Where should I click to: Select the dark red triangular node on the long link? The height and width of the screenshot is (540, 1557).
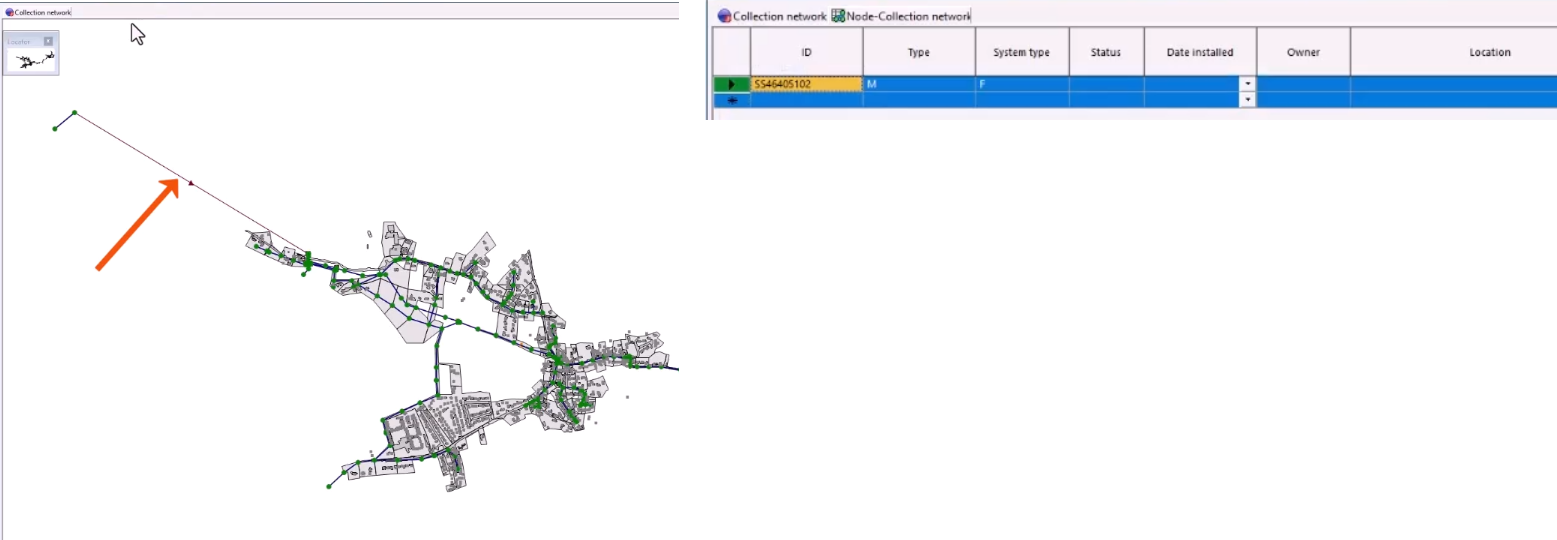pyautogui.click(x=191, y=183)
